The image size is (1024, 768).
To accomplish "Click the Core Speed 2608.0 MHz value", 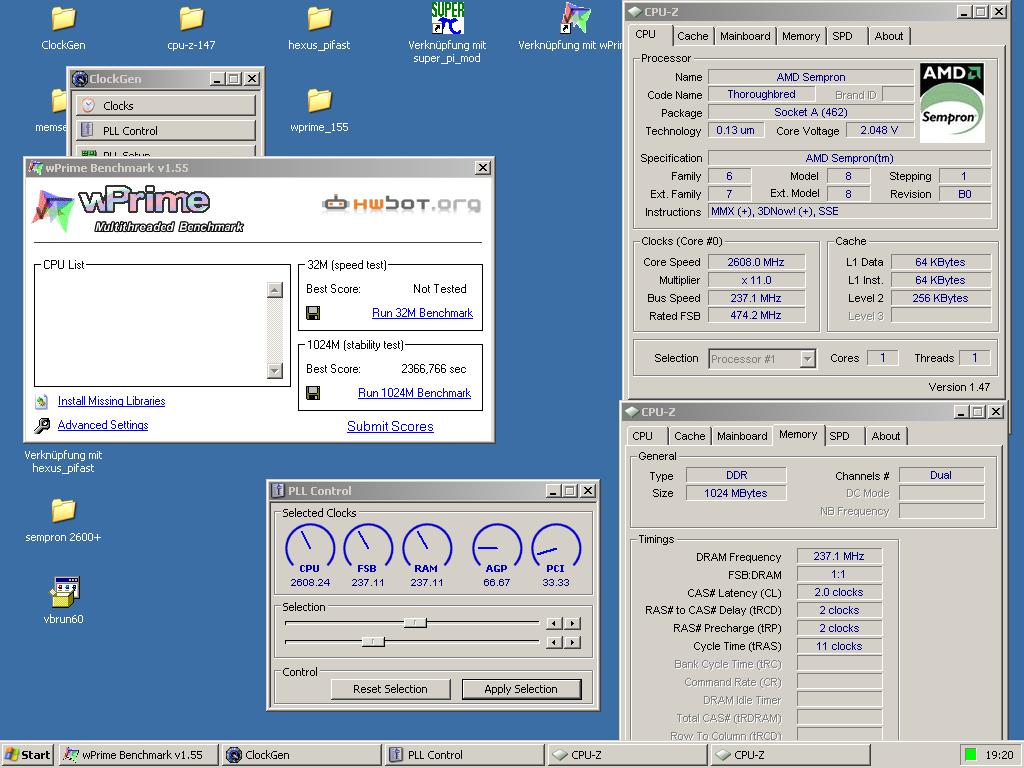I will pyautogui.click(x=756, y=262).
